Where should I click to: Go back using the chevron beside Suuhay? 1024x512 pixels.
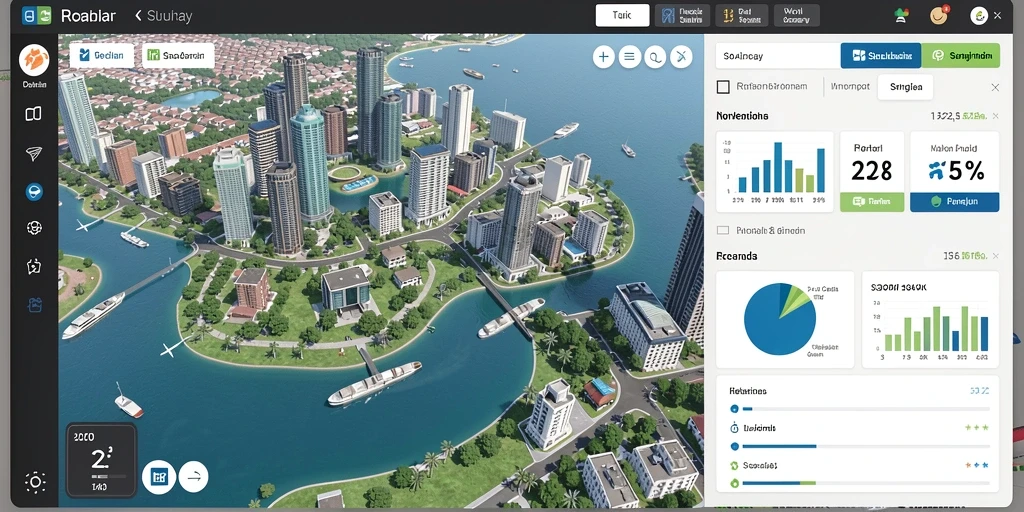[138, 16]
